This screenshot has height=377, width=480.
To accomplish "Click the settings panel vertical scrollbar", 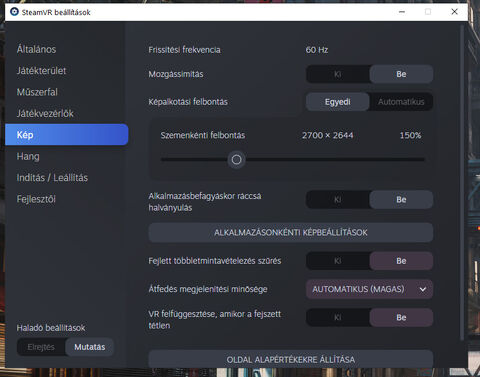I will coord(462,183).
